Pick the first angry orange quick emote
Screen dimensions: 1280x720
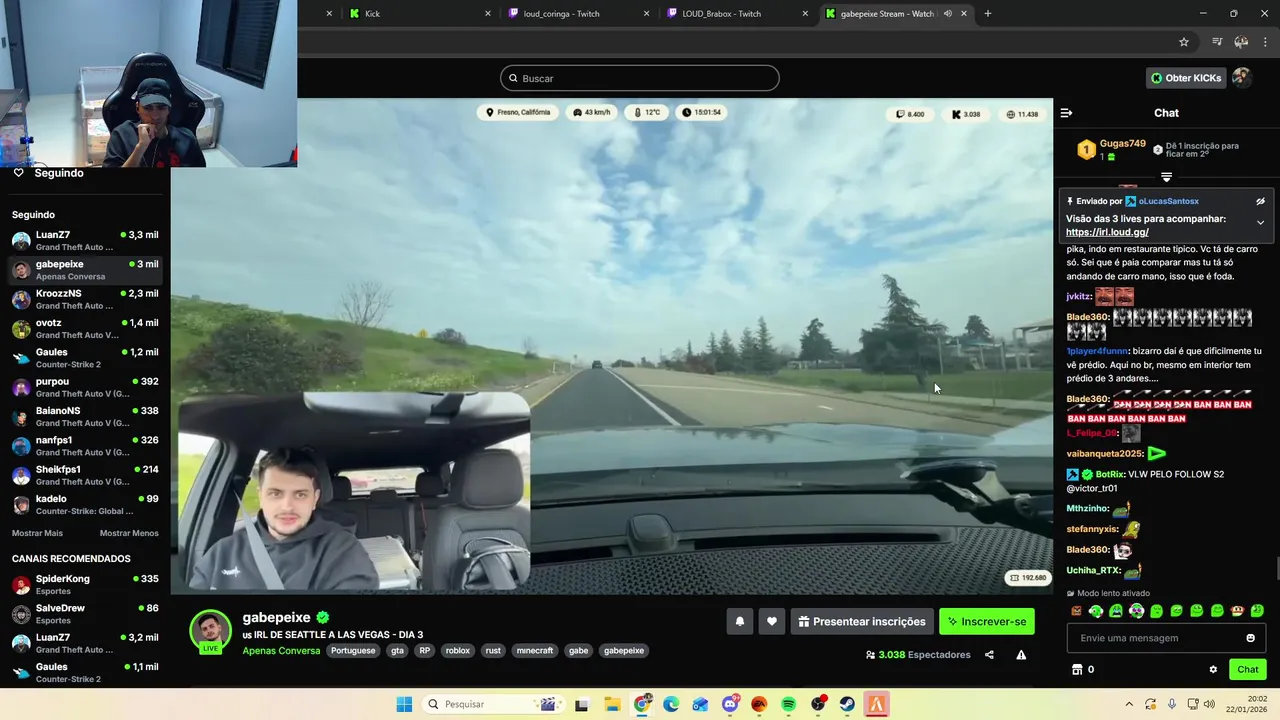[1076, 611]
